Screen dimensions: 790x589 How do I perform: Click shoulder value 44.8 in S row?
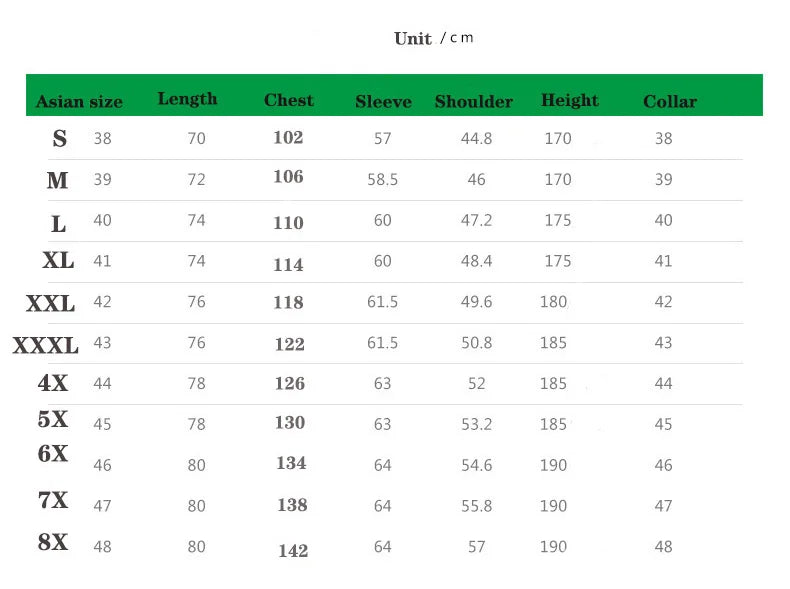(476, 139)
